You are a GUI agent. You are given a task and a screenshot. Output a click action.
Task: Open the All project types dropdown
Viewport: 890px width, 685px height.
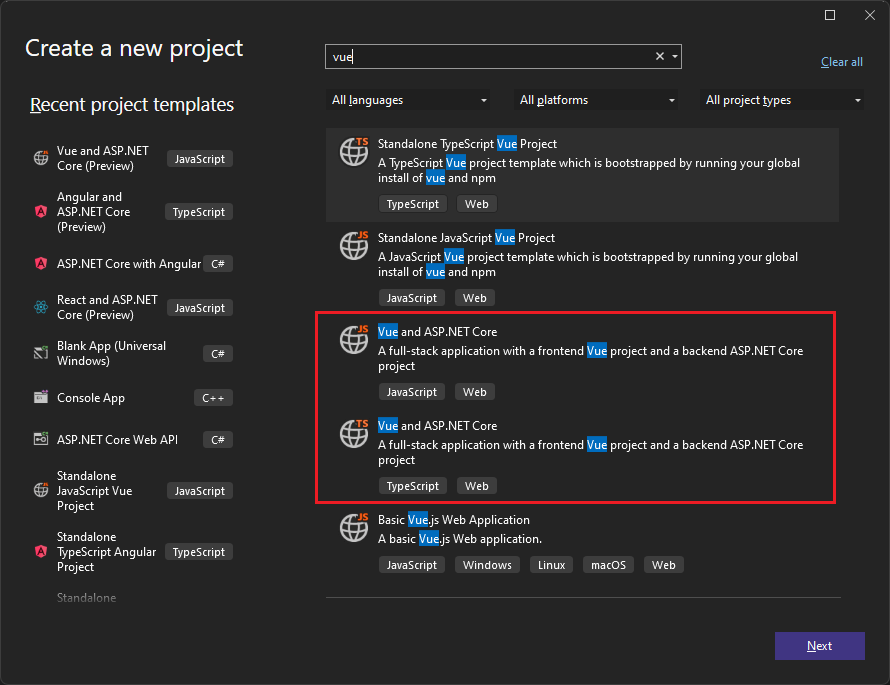point(783,100)
